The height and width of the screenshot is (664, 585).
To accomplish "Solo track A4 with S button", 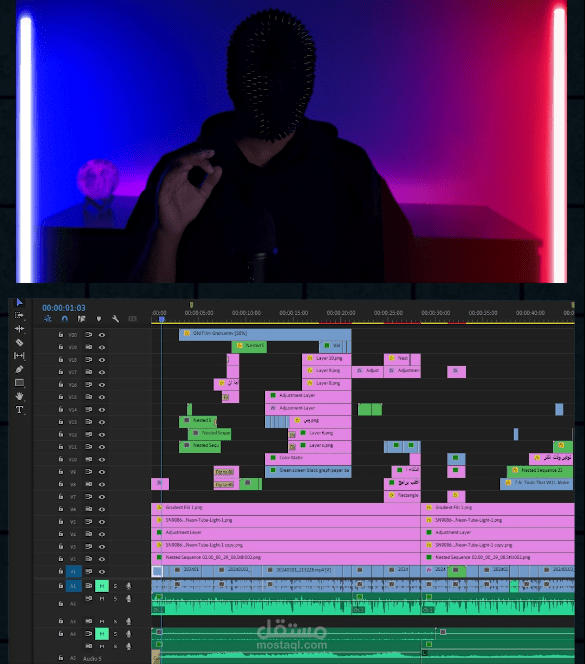I will click(115, 634).
